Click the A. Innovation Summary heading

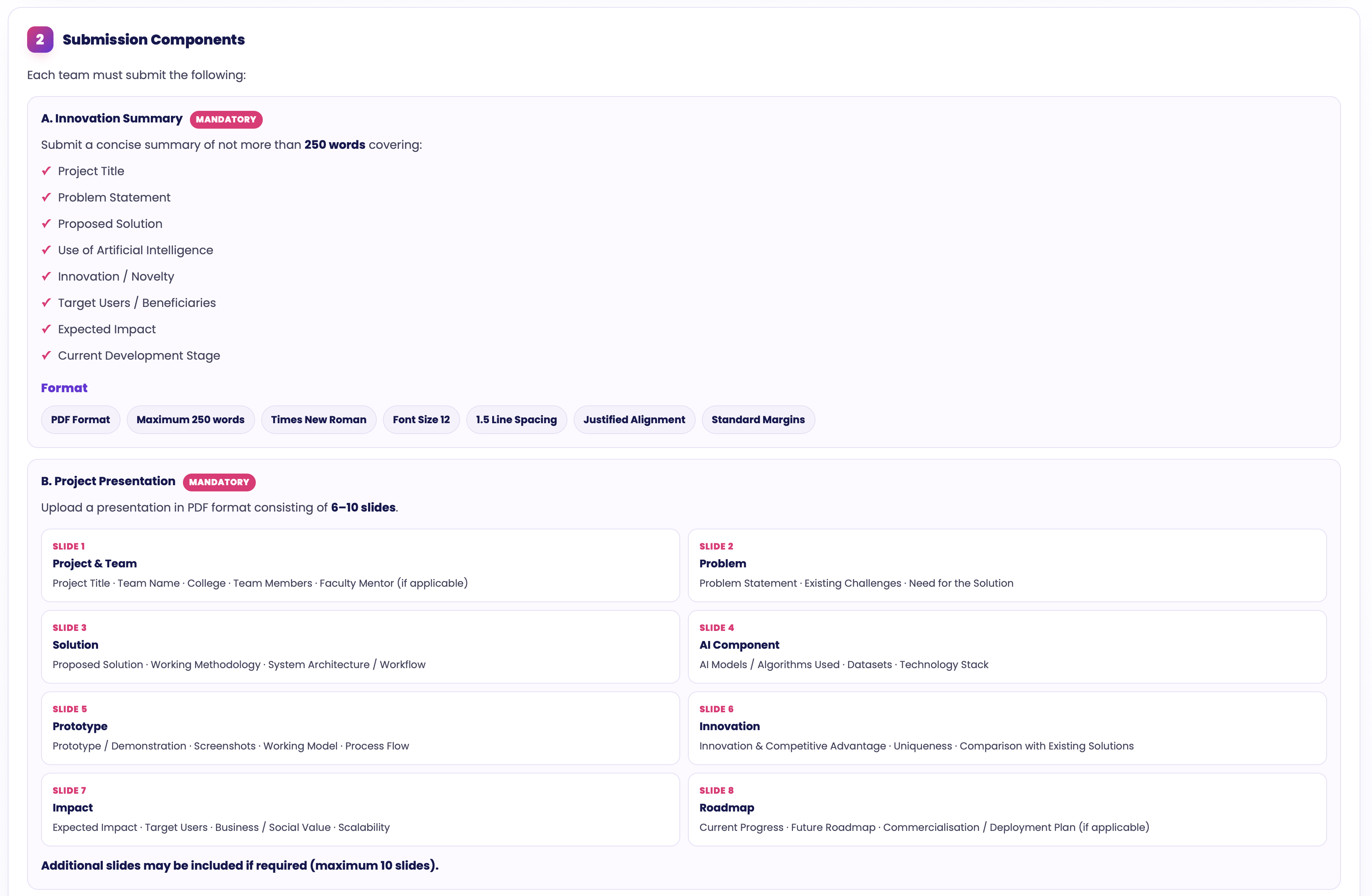(112, 118)
